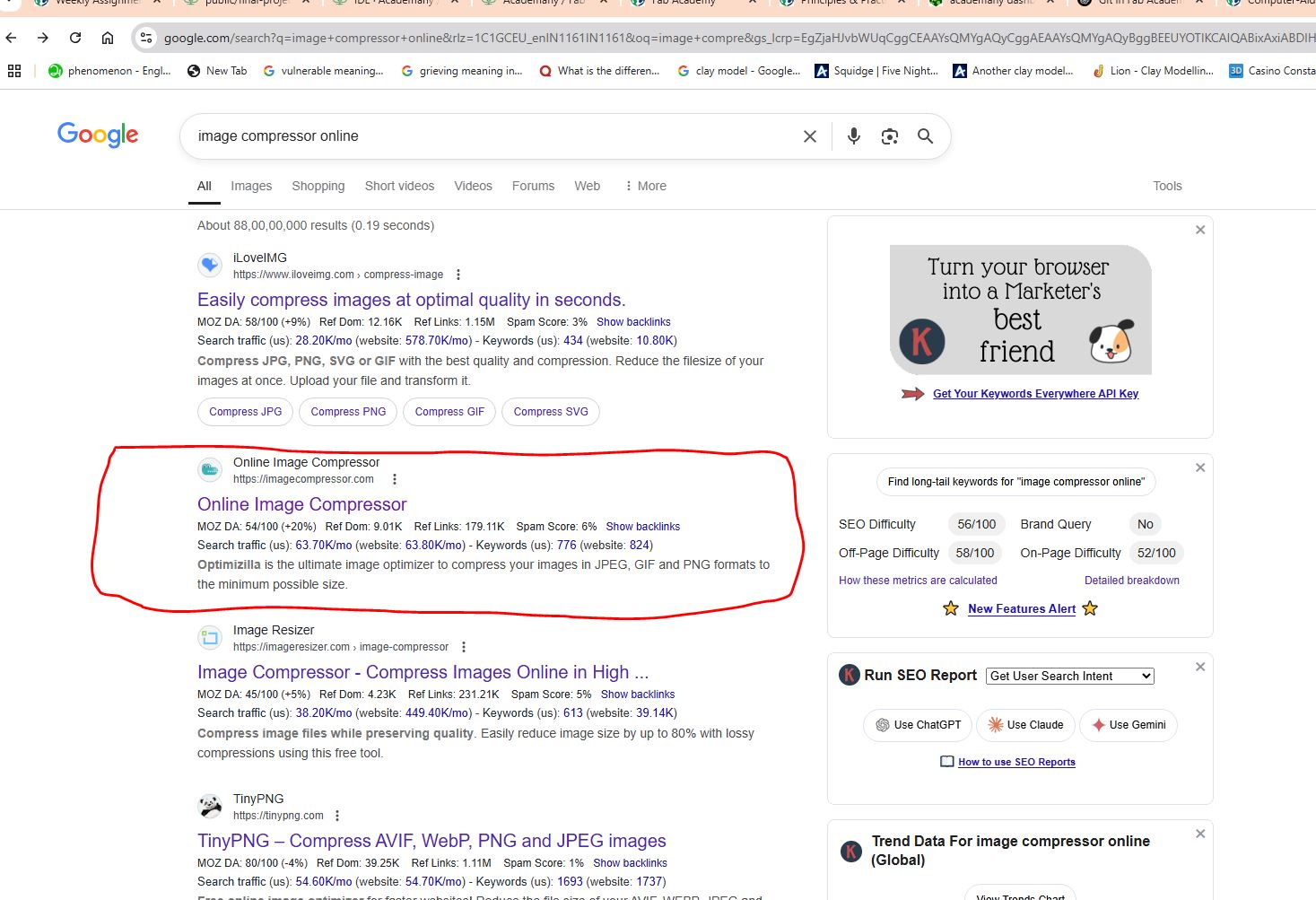Close the Run SEO Report panel
1316x900 pixels.
point(1200,667)
